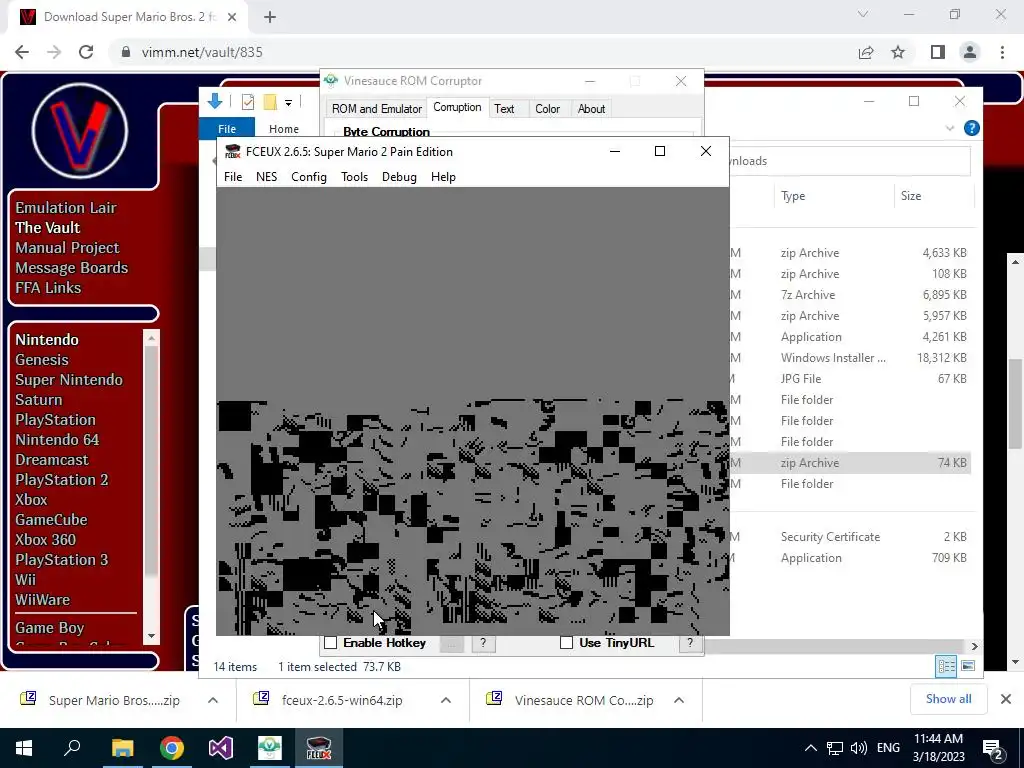The height and width of the screenshot is (768, 1024).
Task: Open the FCEUX File menu
Action: pyautogui.click(x=232, y=177)
